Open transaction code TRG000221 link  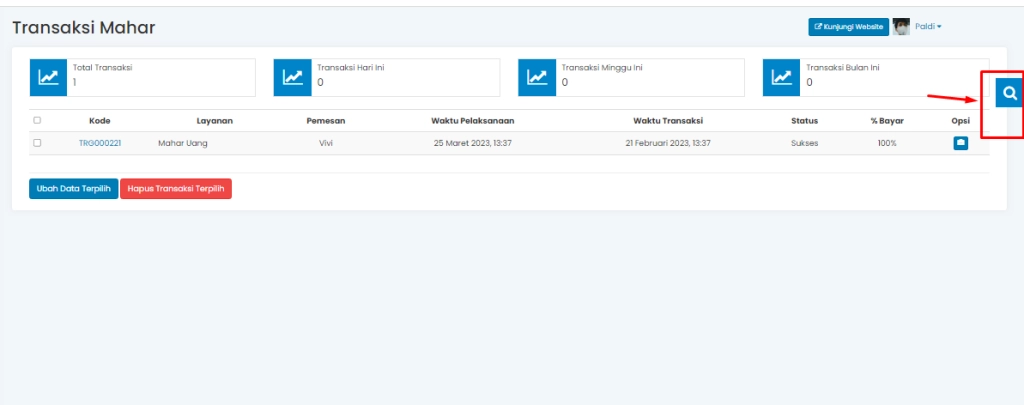click(x=100, y=143)
